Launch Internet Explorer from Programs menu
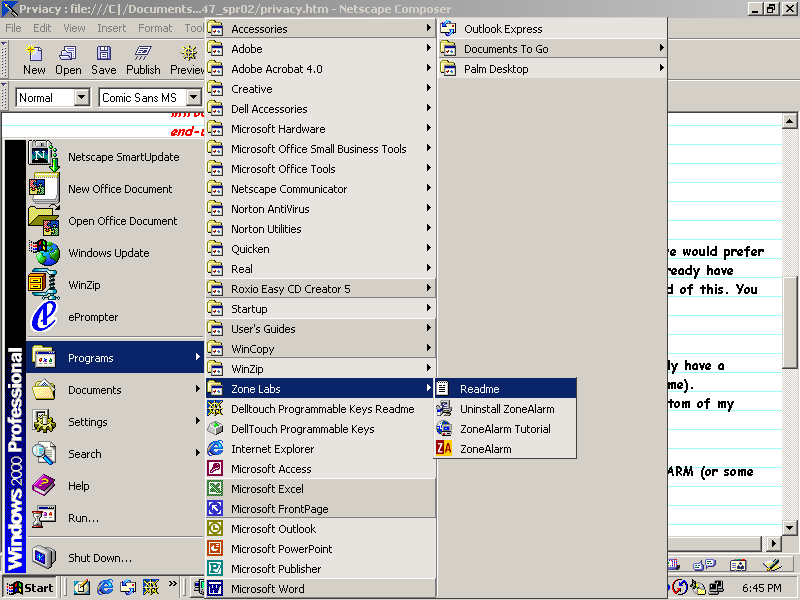 [x=321, y=449]
